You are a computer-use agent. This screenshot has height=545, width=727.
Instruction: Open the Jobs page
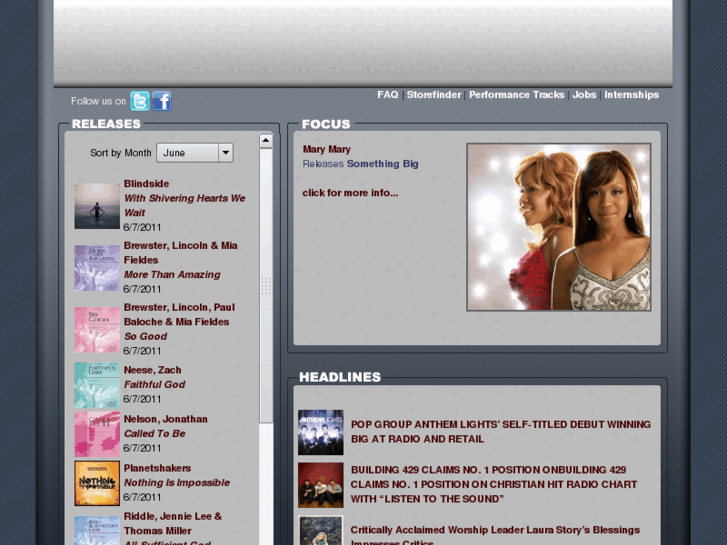(584, 95)
